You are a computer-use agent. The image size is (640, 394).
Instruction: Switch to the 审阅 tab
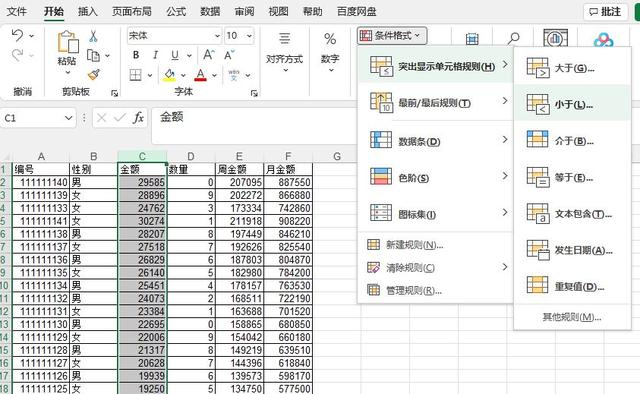click(244, 11)
